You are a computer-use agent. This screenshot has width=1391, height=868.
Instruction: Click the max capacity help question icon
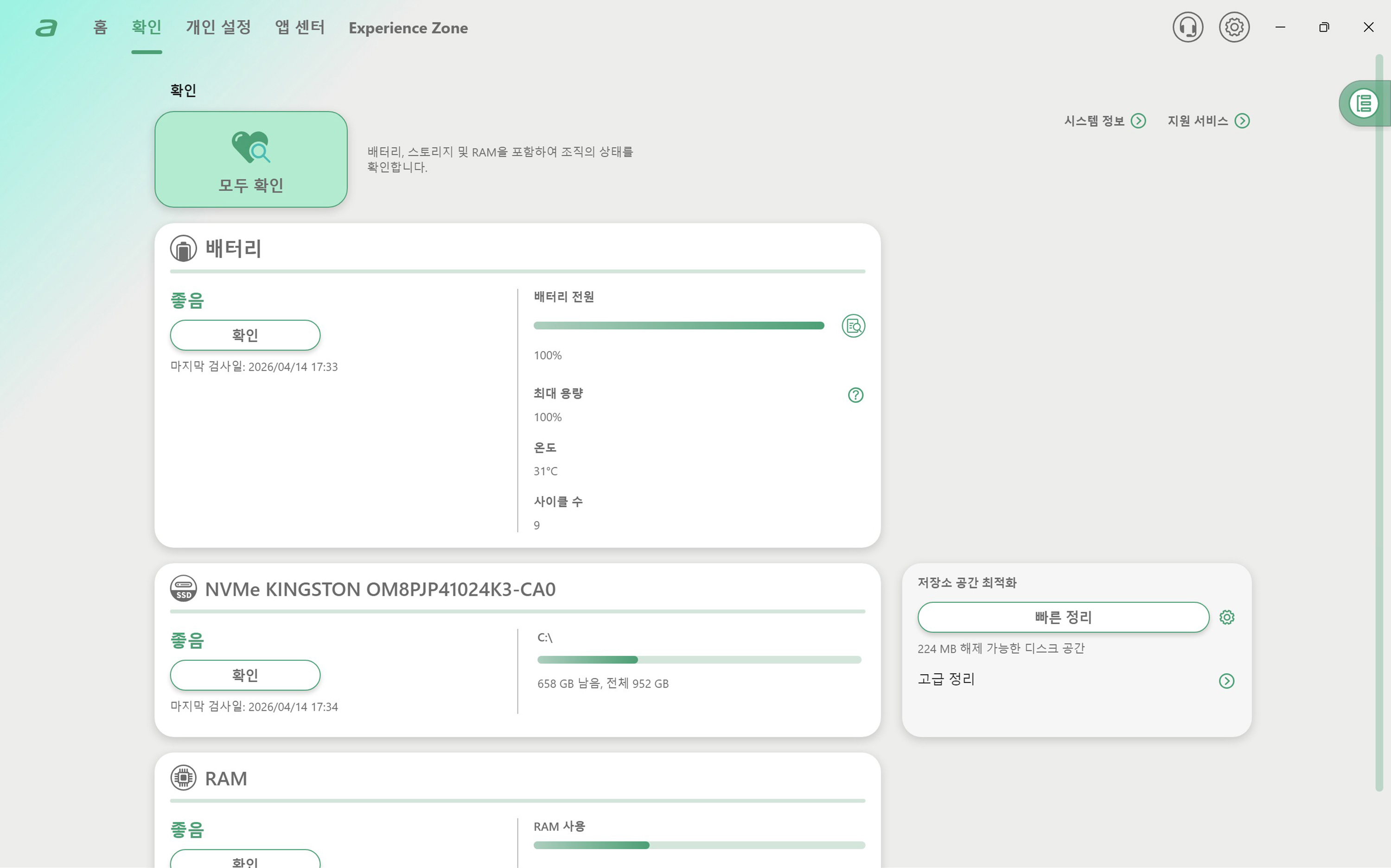(x=855, y=395)
